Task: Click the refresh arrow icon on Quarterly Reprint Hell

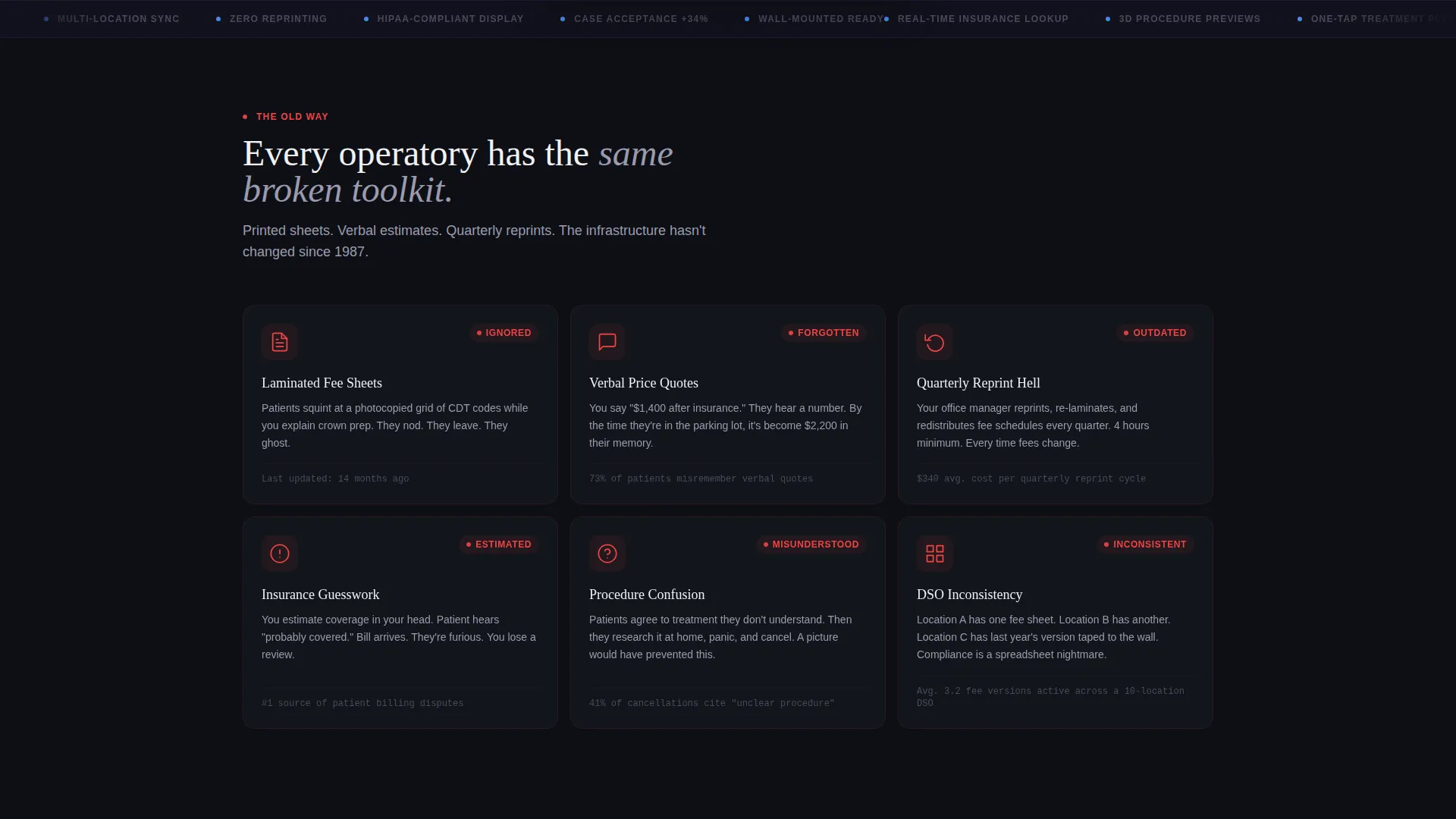Action: pyautogui.click(x=935, y=342)
